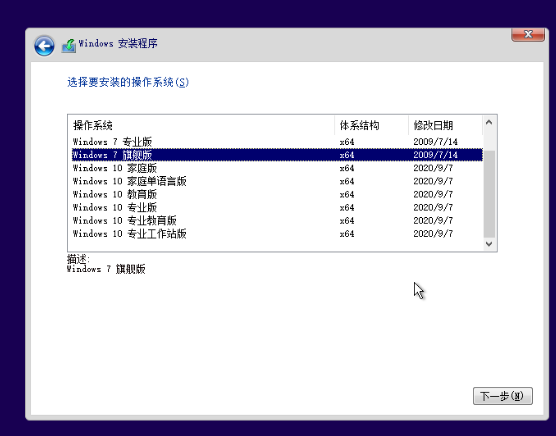The width and height of the screenshot is (556, 436).
Task: Select Windows 10 教育版 row
Action: coord(277,194)
